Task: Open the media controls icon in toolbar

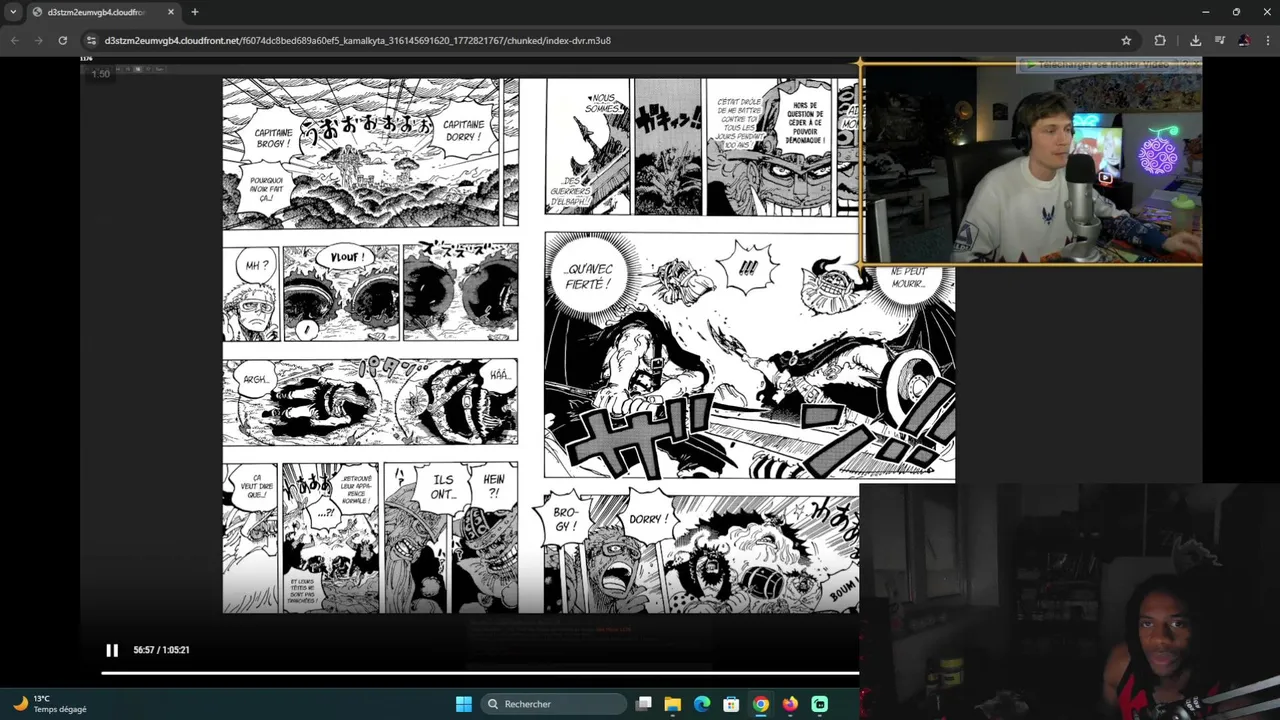Action: pyautogui.click(x=1219, y=40)
